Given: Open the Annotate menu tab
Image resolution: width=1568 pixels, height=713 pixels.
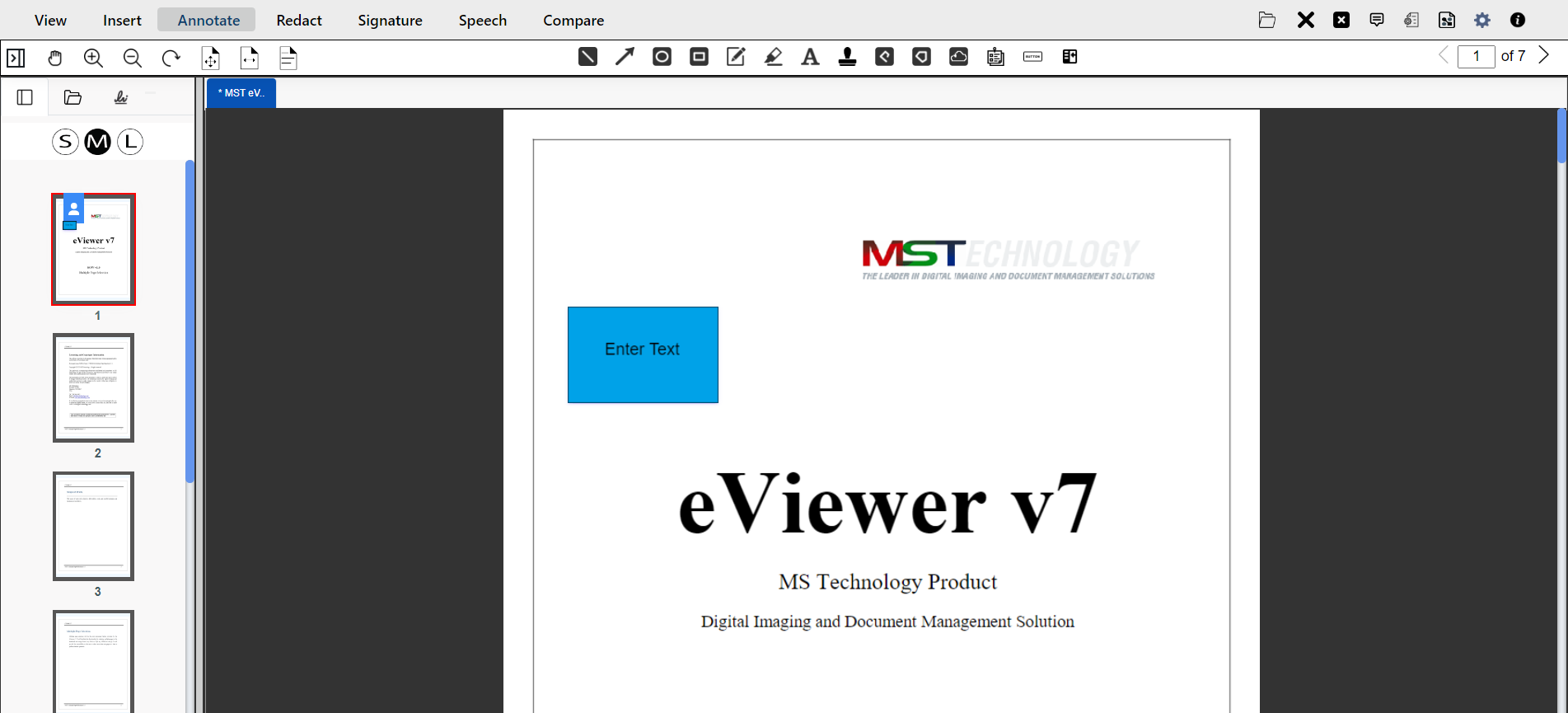Looking at the screenshot, I should click(208, 20).
